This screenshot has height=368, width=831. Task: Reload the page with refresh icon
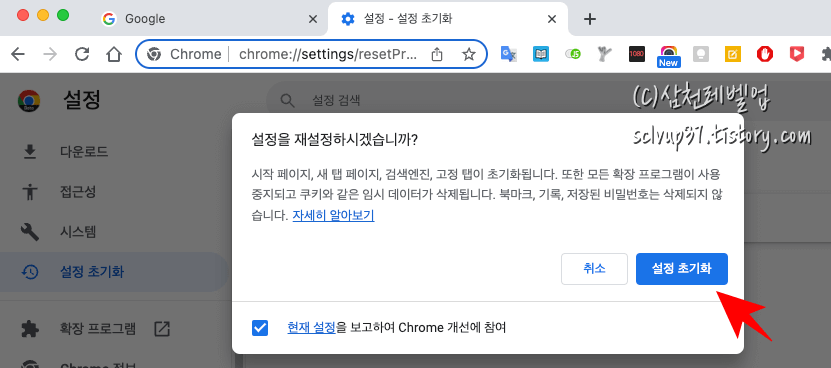click(82, 54)
